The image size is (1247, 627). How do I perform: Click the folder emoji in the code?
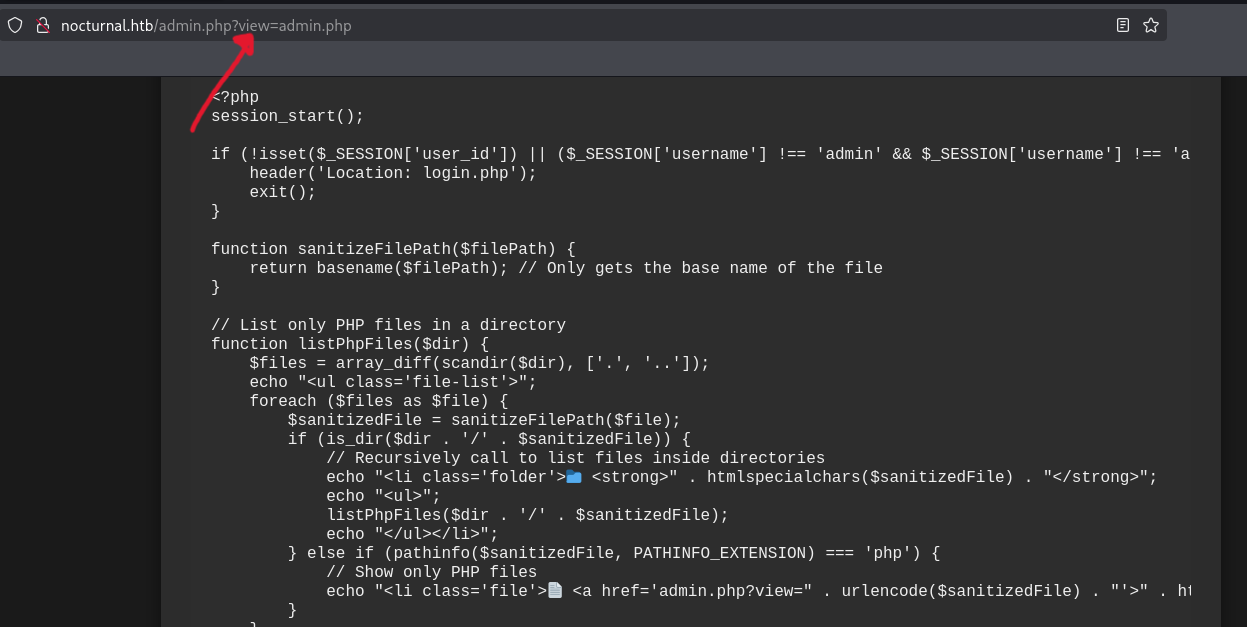pyautogui.click(x=574, y=477)
